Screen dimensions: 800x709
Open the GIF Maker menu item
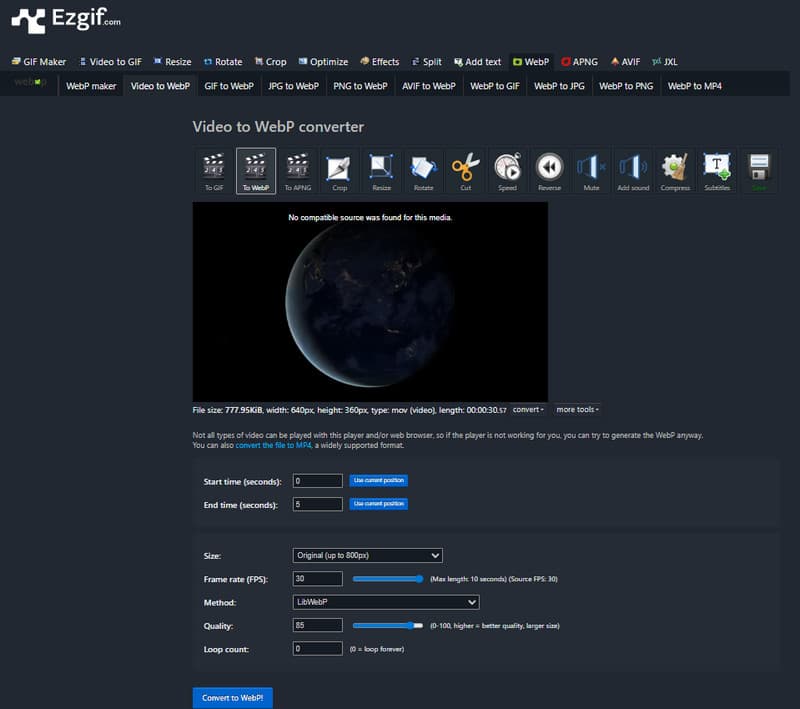[38, 61]
